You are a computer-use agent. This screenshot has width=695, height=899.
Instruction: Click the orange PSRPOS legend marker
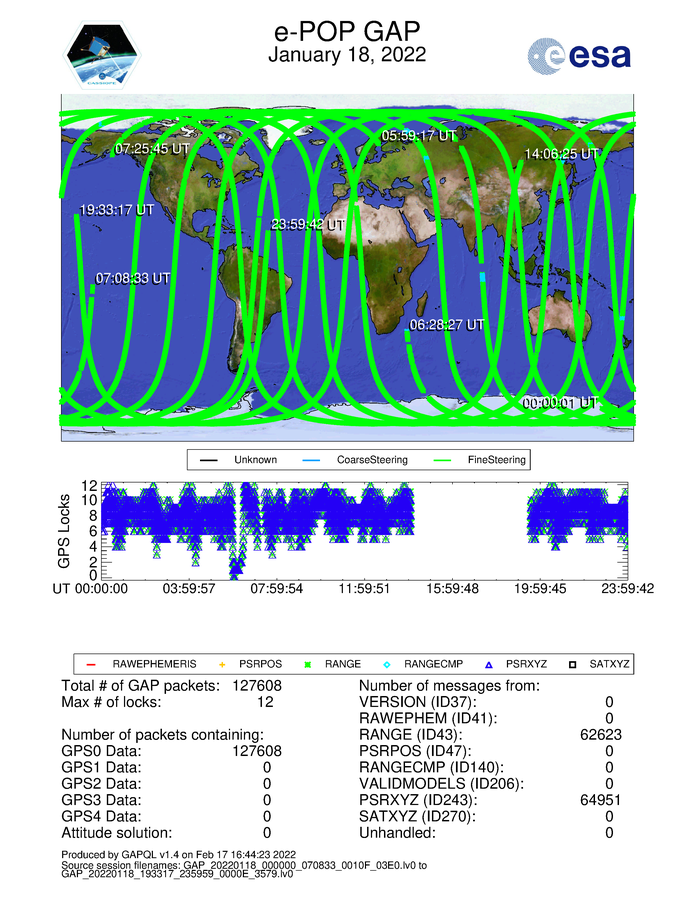click(223, 664)
